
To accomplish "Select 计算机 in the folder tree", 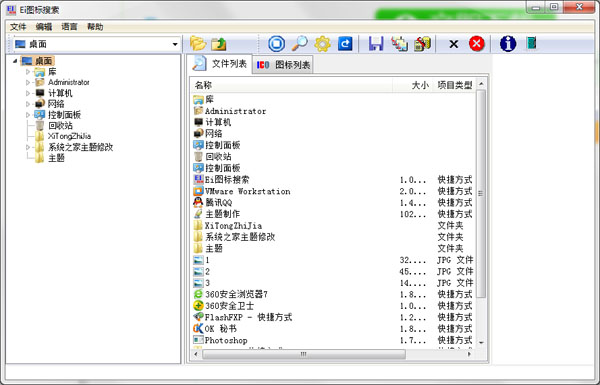I will 60,93.
